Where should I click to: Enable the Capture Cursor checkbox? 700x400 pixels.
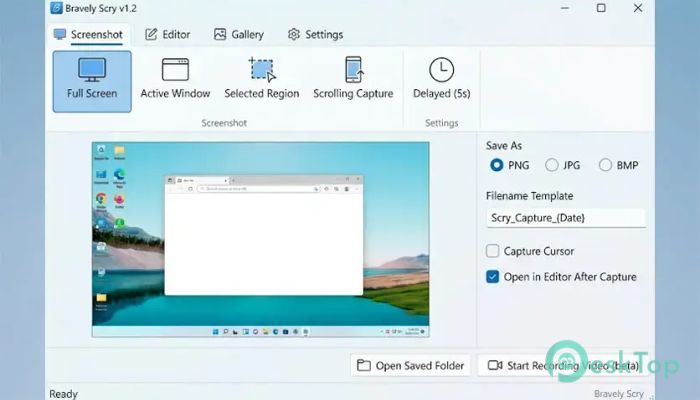[493, 251]
